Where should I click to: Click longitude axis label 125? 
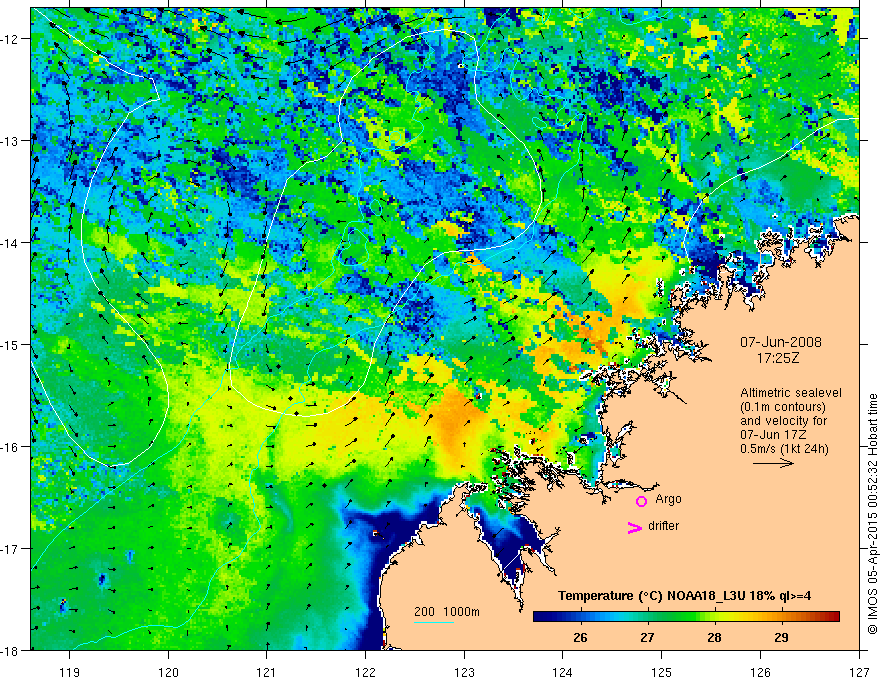pos(662,673)
